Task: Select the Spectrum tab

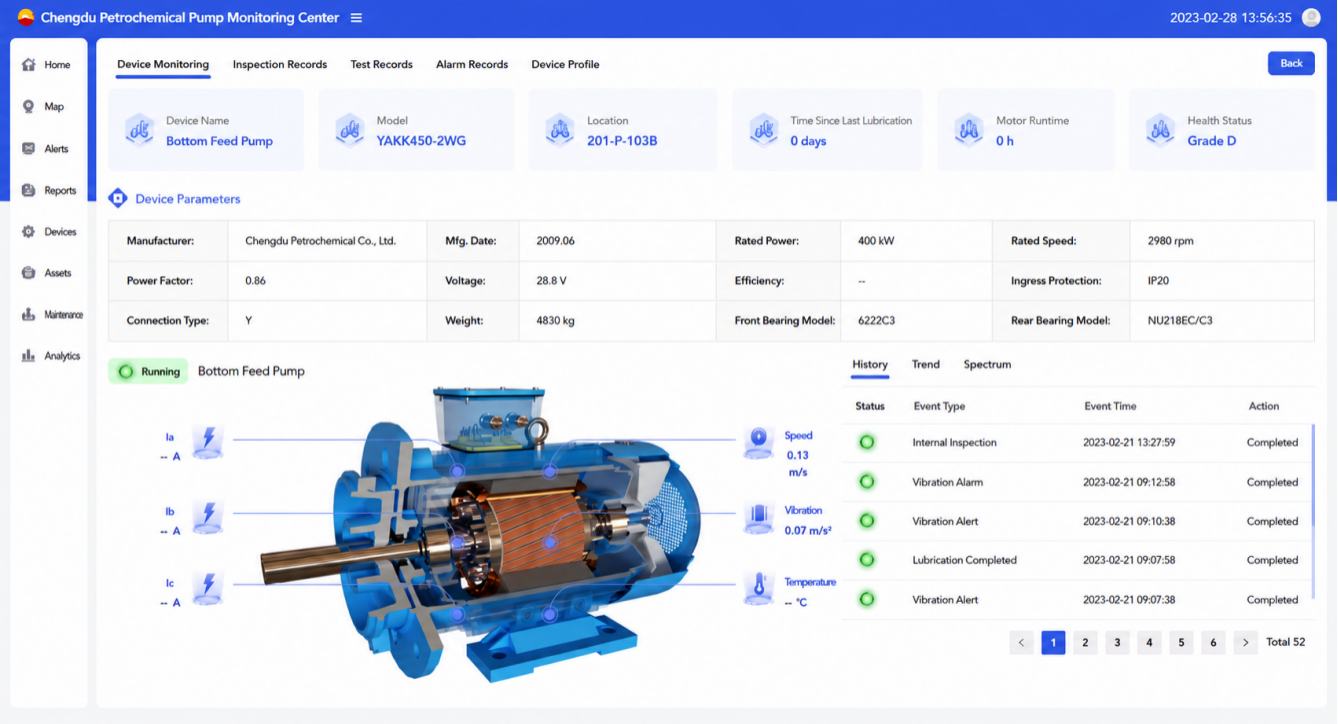Action: (987, 364)
